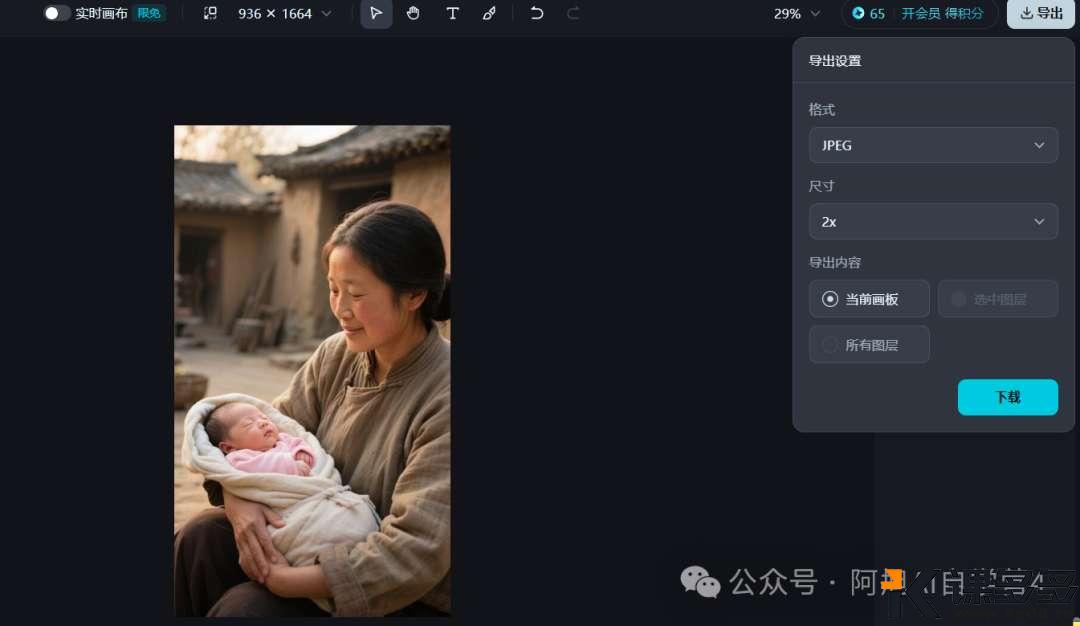
Task: Click the Undo icon
Action: coord(536,13)
